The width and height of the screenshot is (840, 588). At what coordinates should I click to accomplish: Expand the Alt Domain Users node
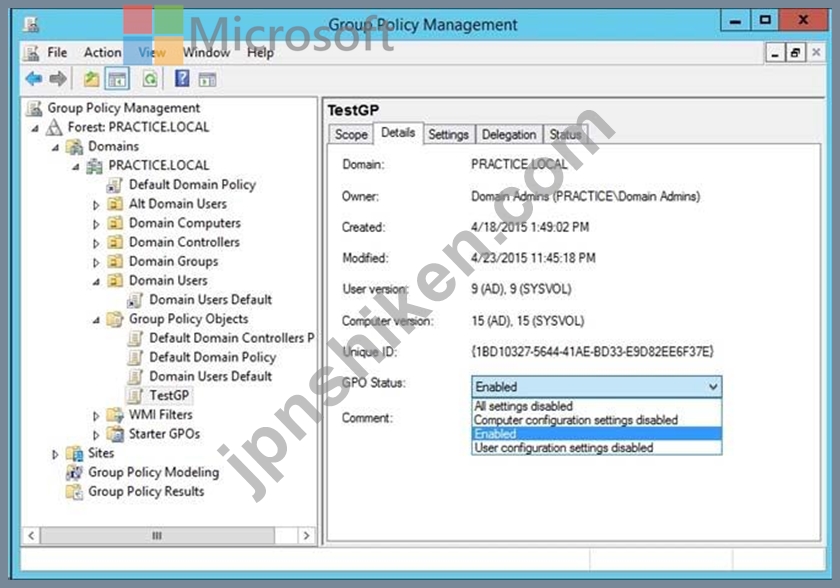[x=96, y=205]
